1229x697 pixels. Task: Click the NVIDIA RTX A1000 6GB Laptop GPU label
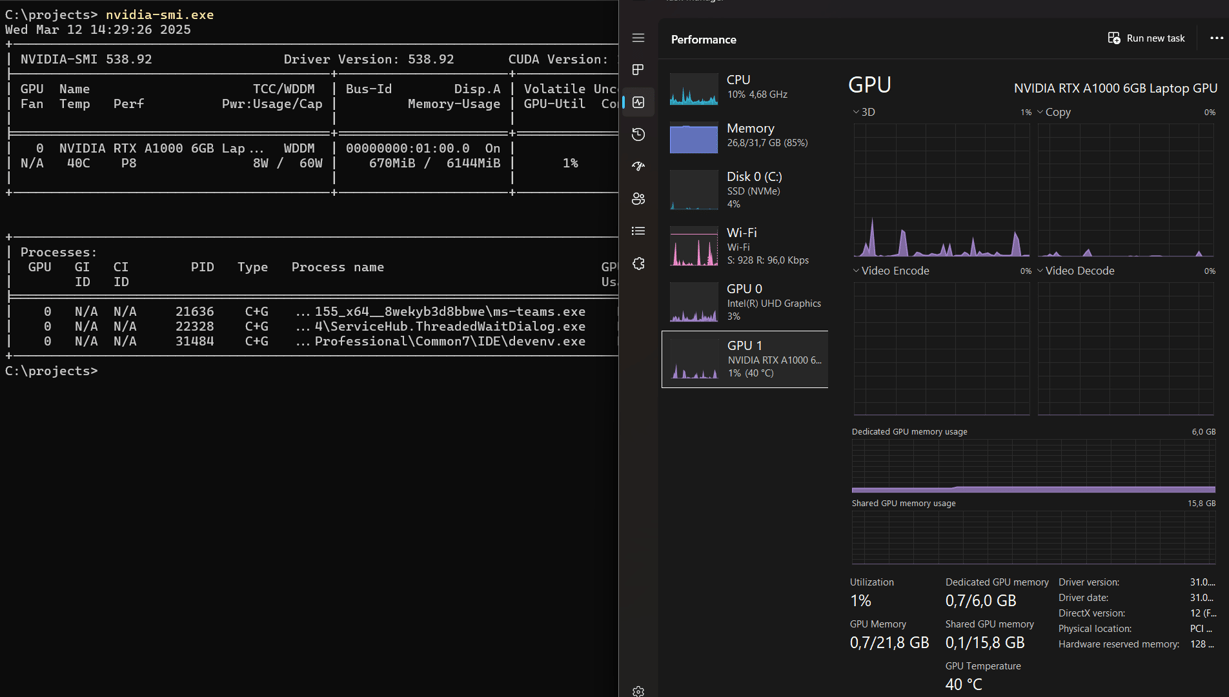[1115, 88]
